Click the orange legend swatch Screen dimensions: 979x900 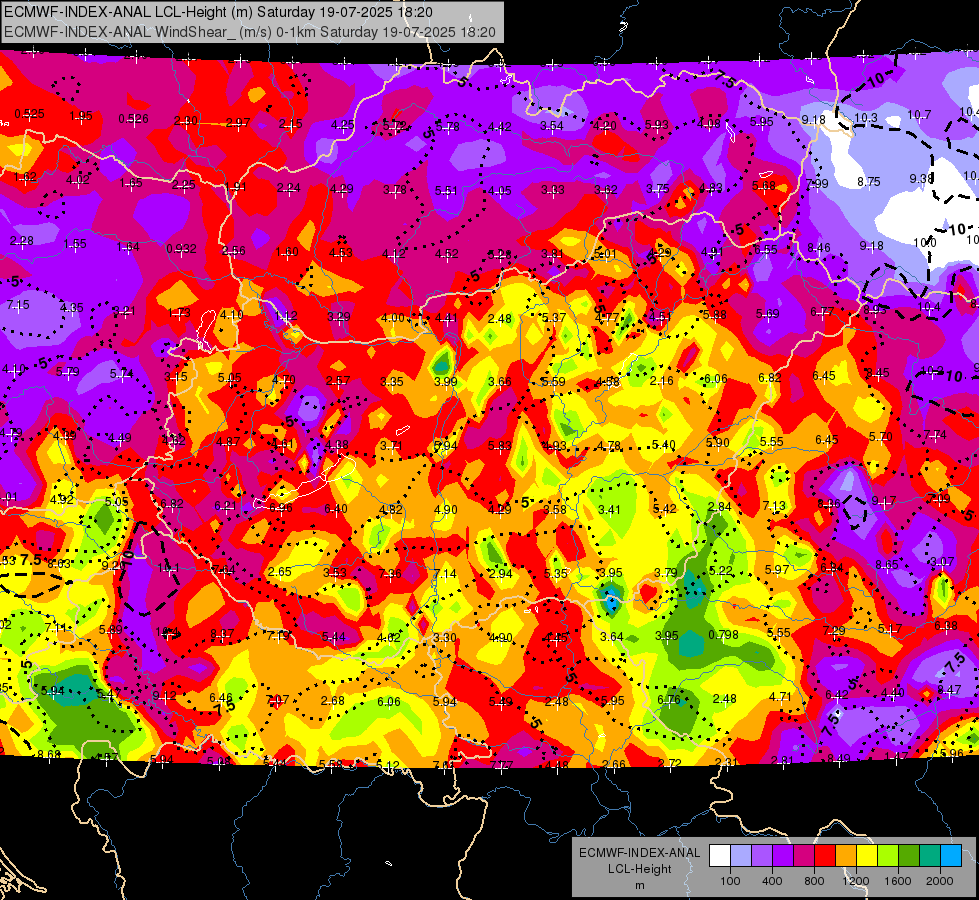846,856
